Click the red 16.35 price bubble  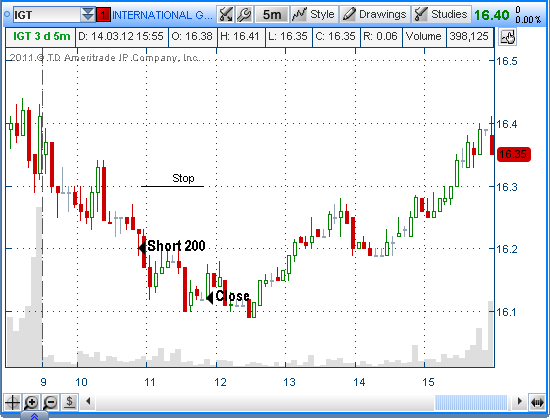(513, 154)
